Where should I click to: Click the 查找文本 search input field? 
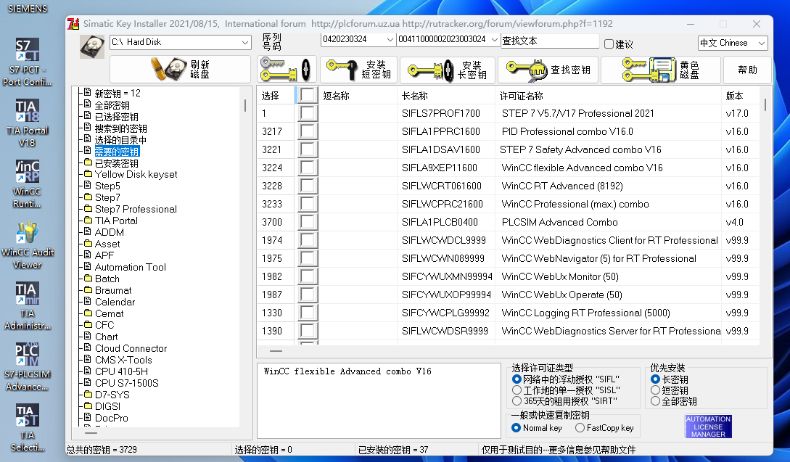(x=550, y=41)
